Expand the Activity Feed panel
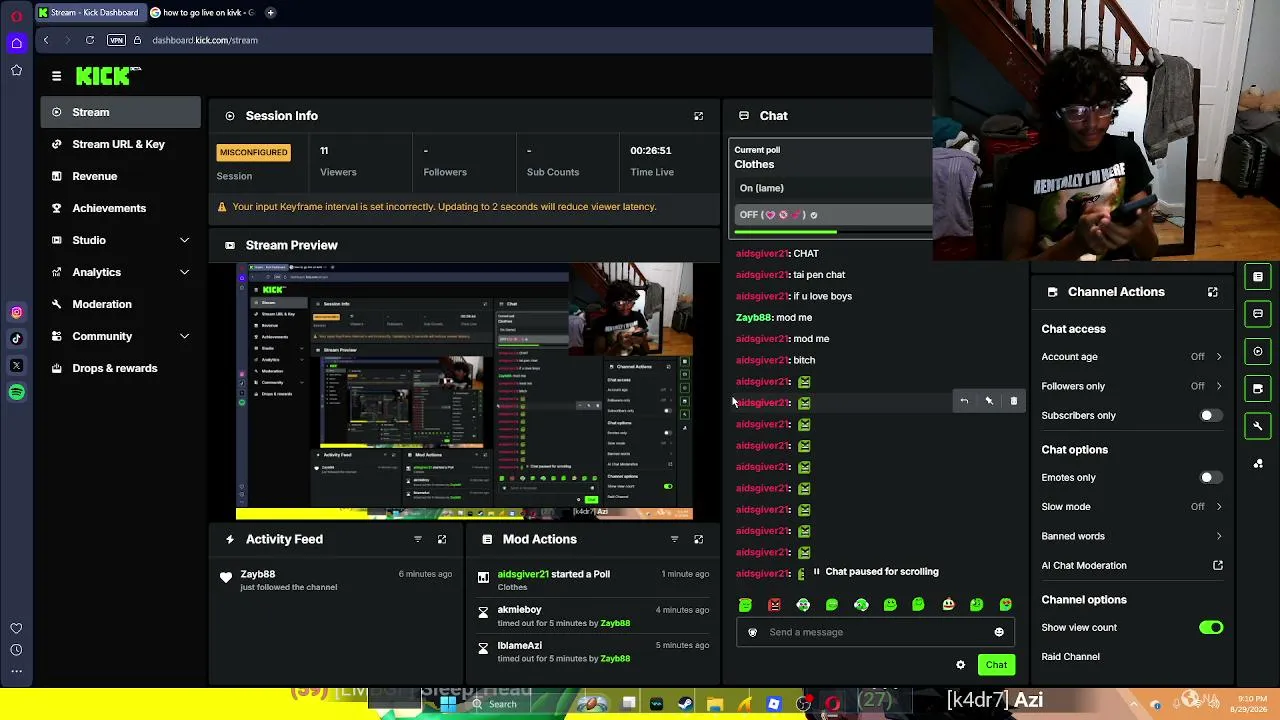The image size is (1280, 720). (x=442, y=539)
